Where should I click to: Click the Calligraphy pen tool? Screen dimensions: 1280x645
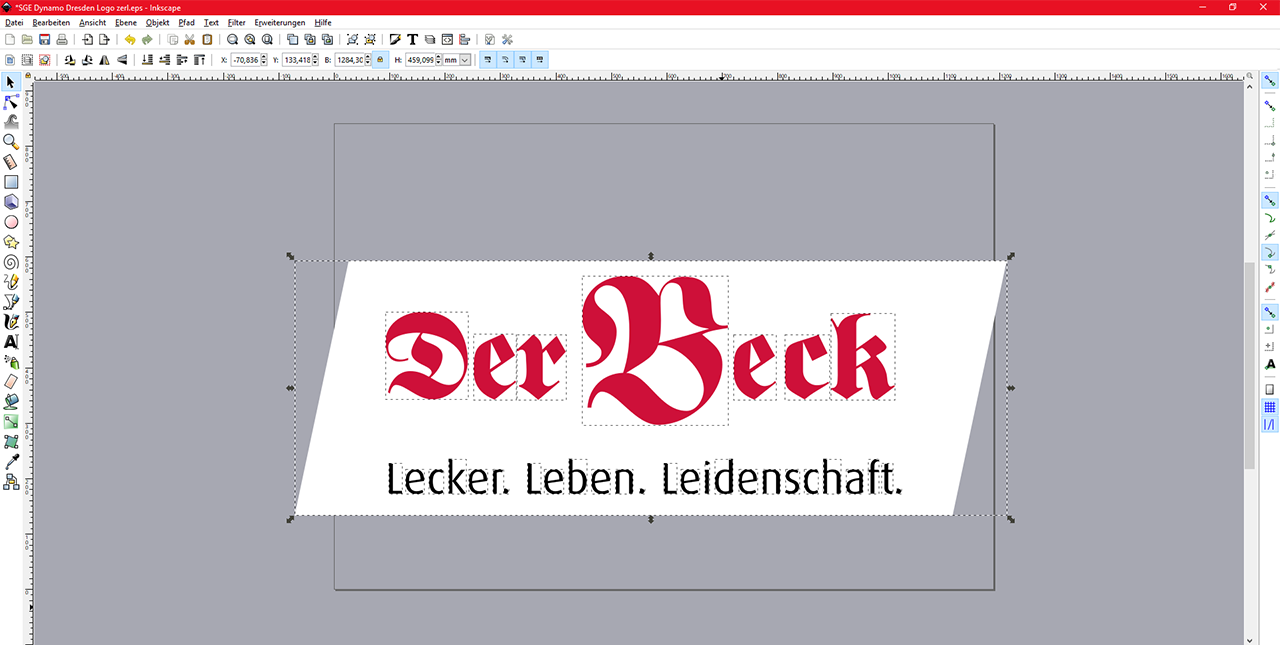11,322
